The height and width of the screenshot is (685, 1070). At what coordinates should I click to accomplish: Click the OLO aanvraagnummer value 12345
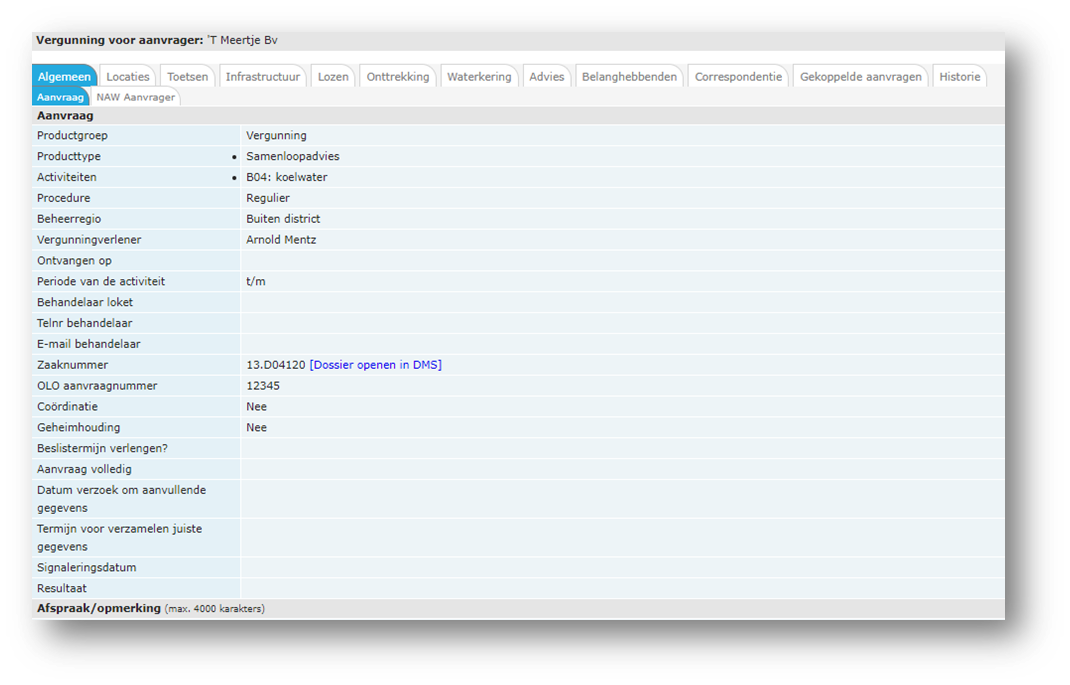click(x=263, y=386)
